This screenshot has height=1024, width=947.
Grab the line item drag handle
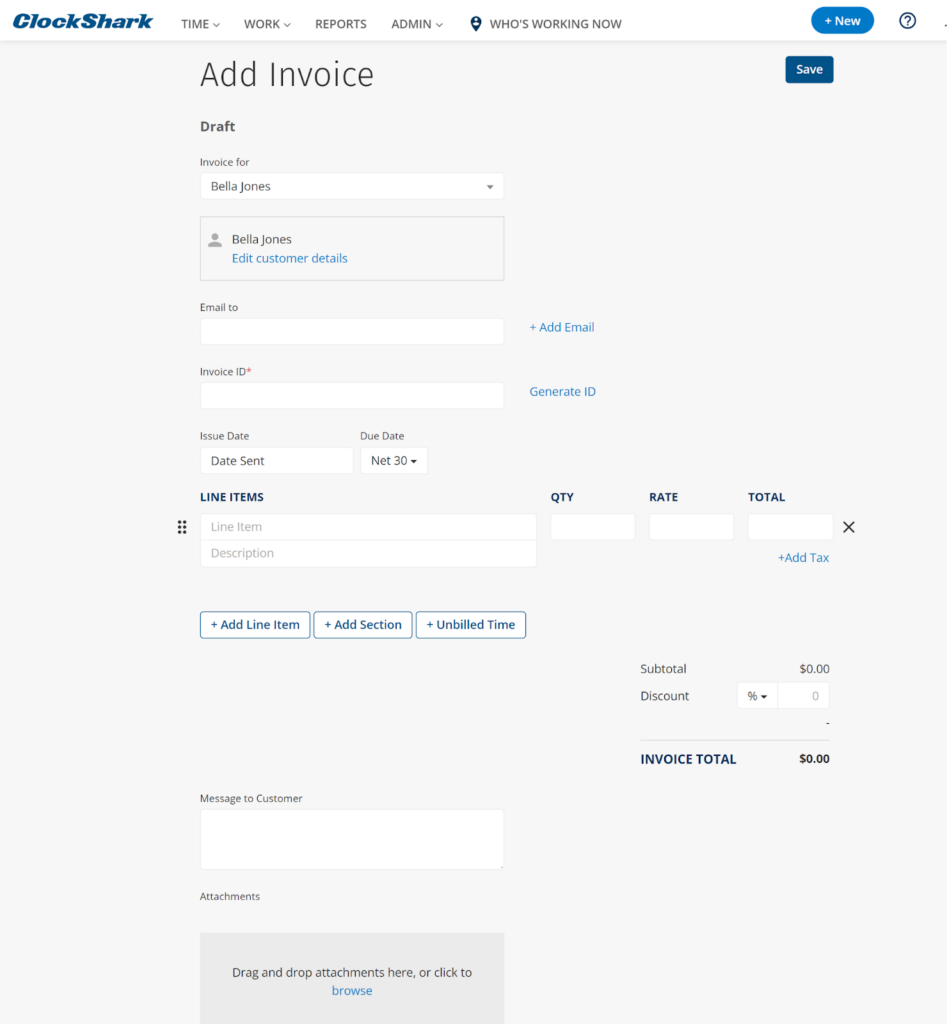tap(182, 527)
